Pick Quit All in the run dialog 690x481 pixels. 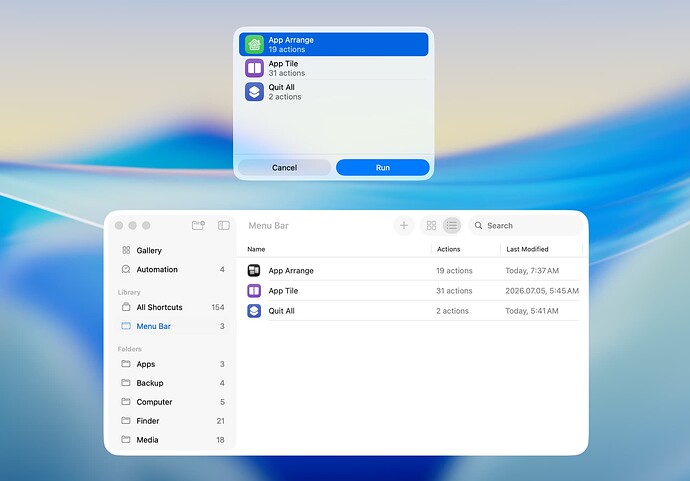(x=334, y=92)
